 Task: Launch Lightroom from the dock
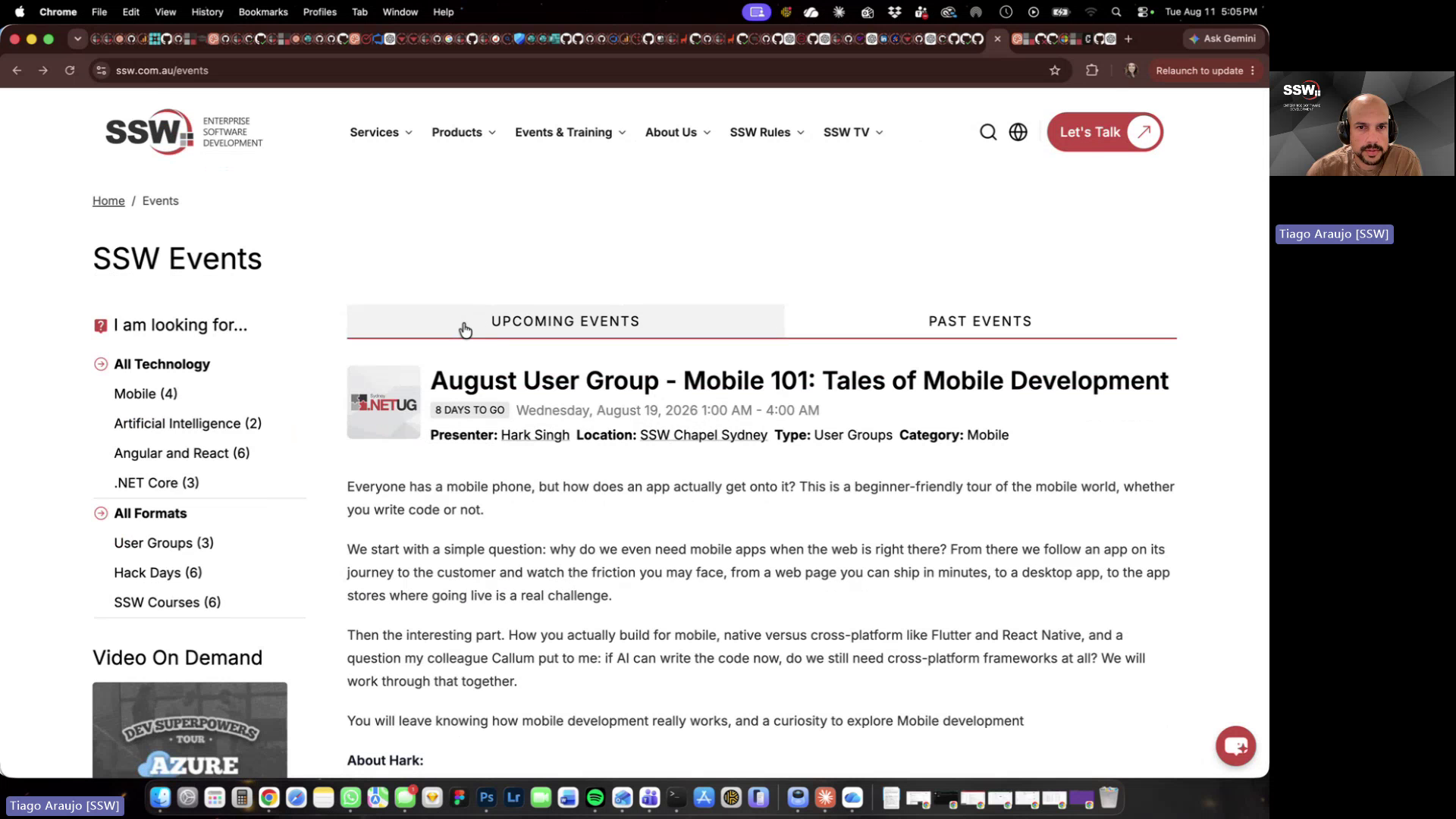pos(514,798)
